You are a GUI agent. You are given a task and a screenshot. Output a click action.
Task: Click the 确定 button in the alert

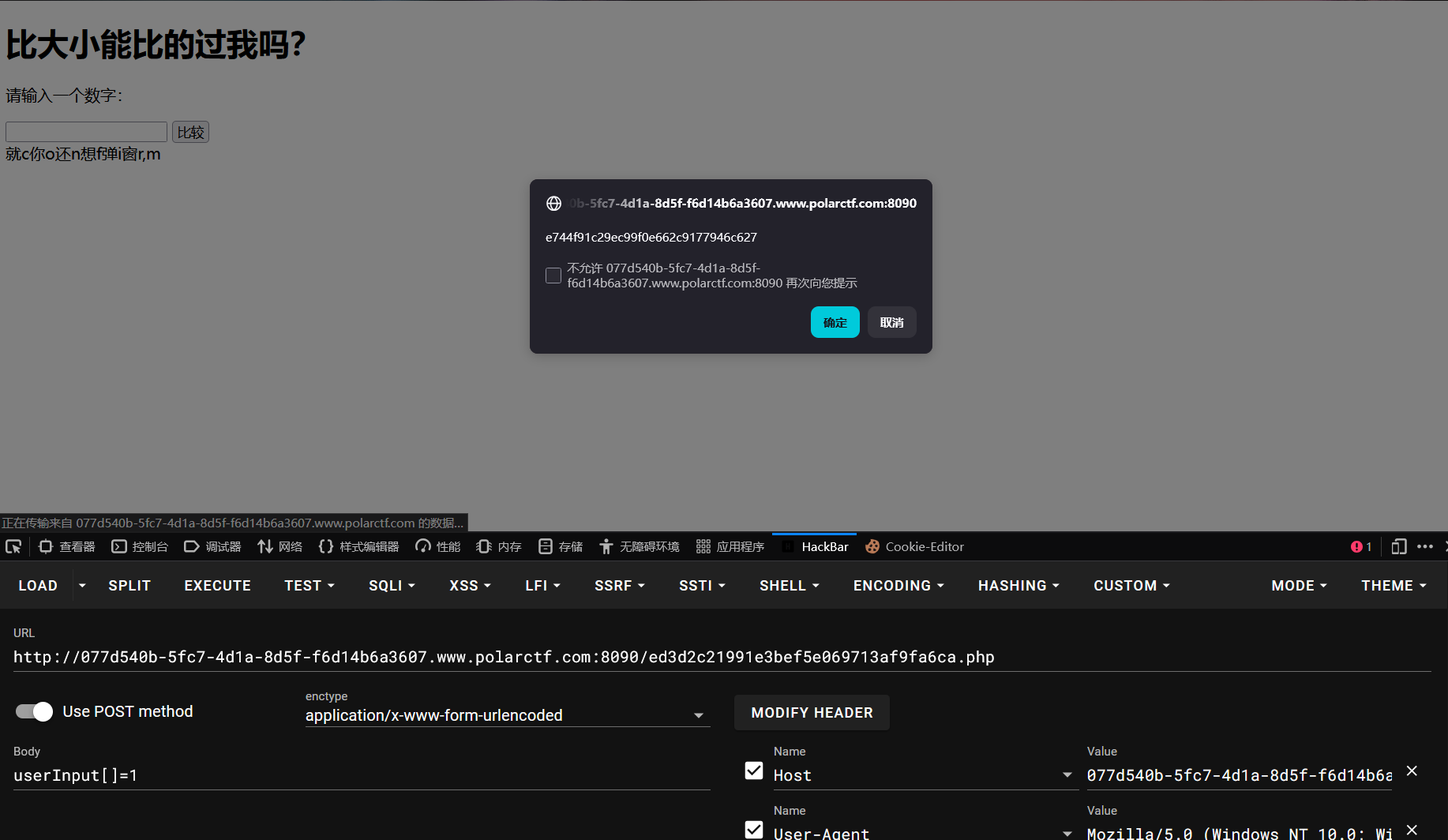[835, 322]
